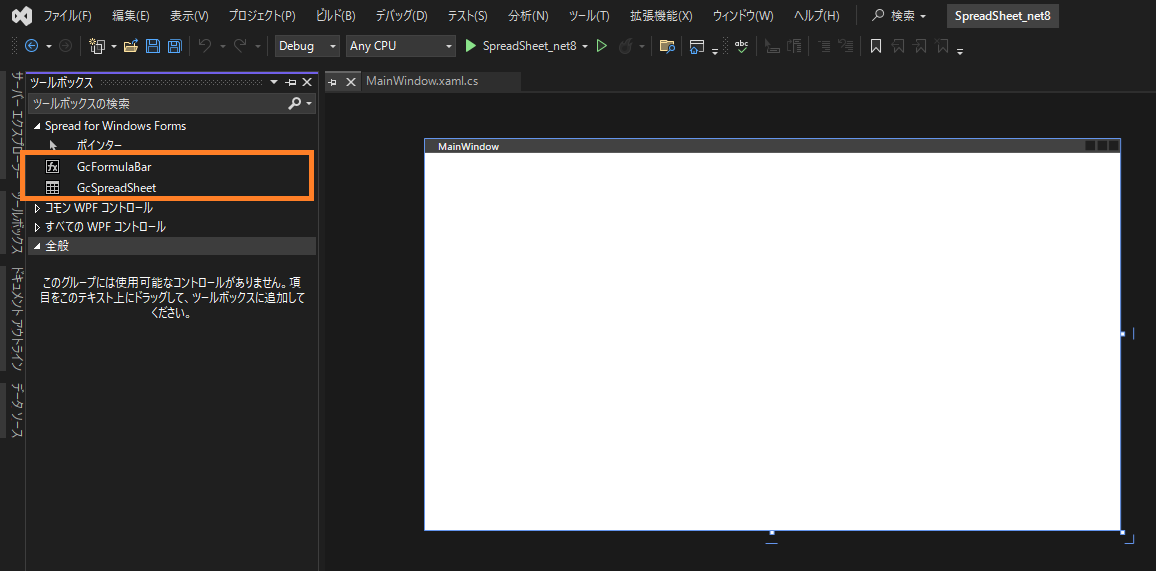Click the SpreadSheet_net8 solution name button
Screen dimensions: 1156x571
coord(1003,15)
